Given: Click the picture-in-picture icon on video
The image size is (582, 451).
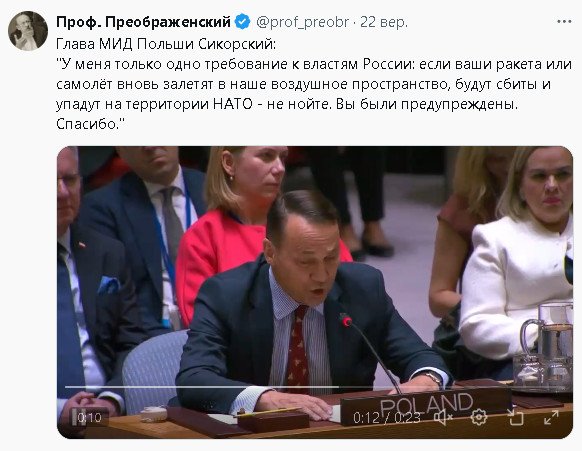Looking at the screenshot, I should click(515, 418).
